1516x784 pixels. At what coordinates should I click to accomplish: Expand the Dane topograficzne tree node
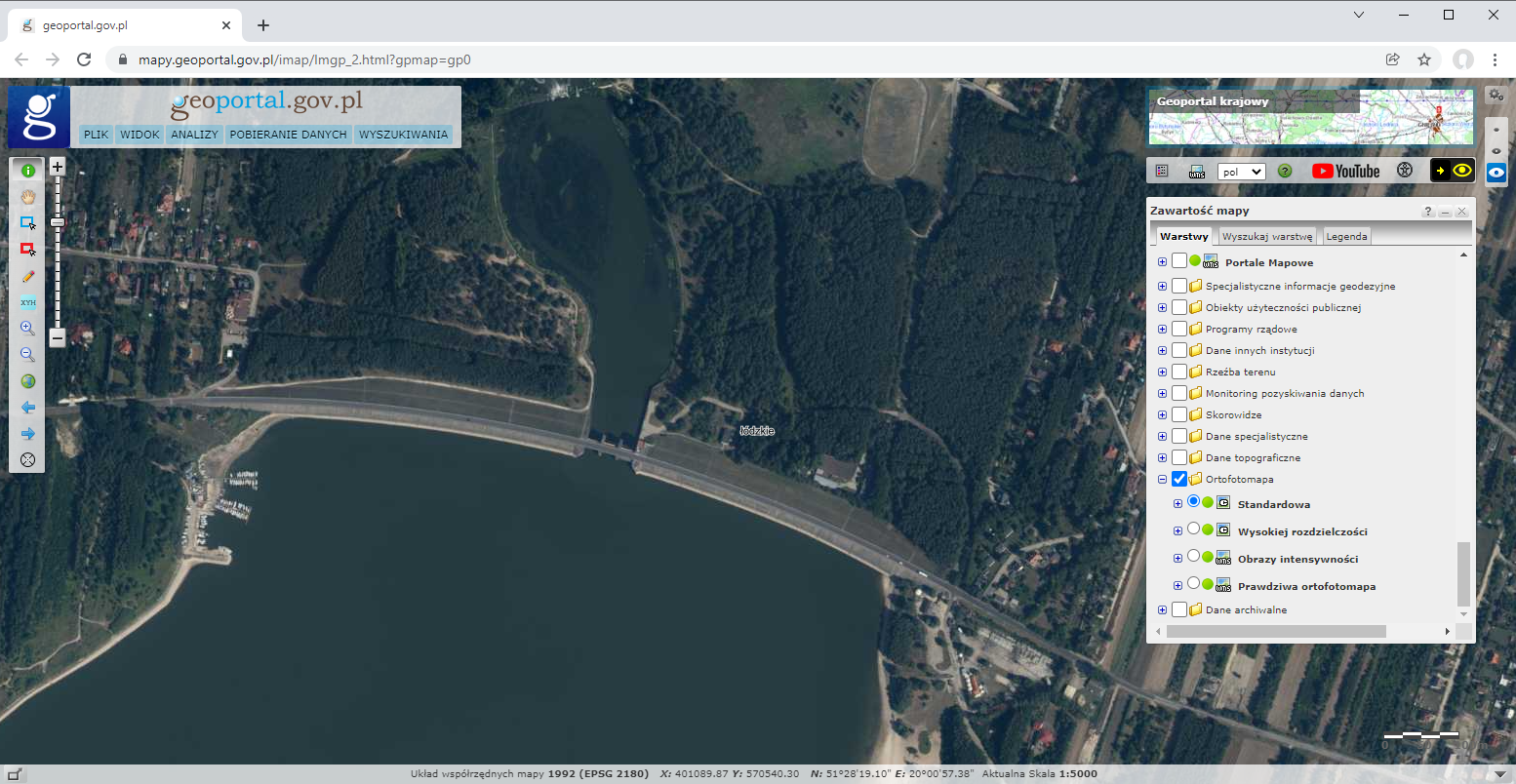click(1162, 457)
